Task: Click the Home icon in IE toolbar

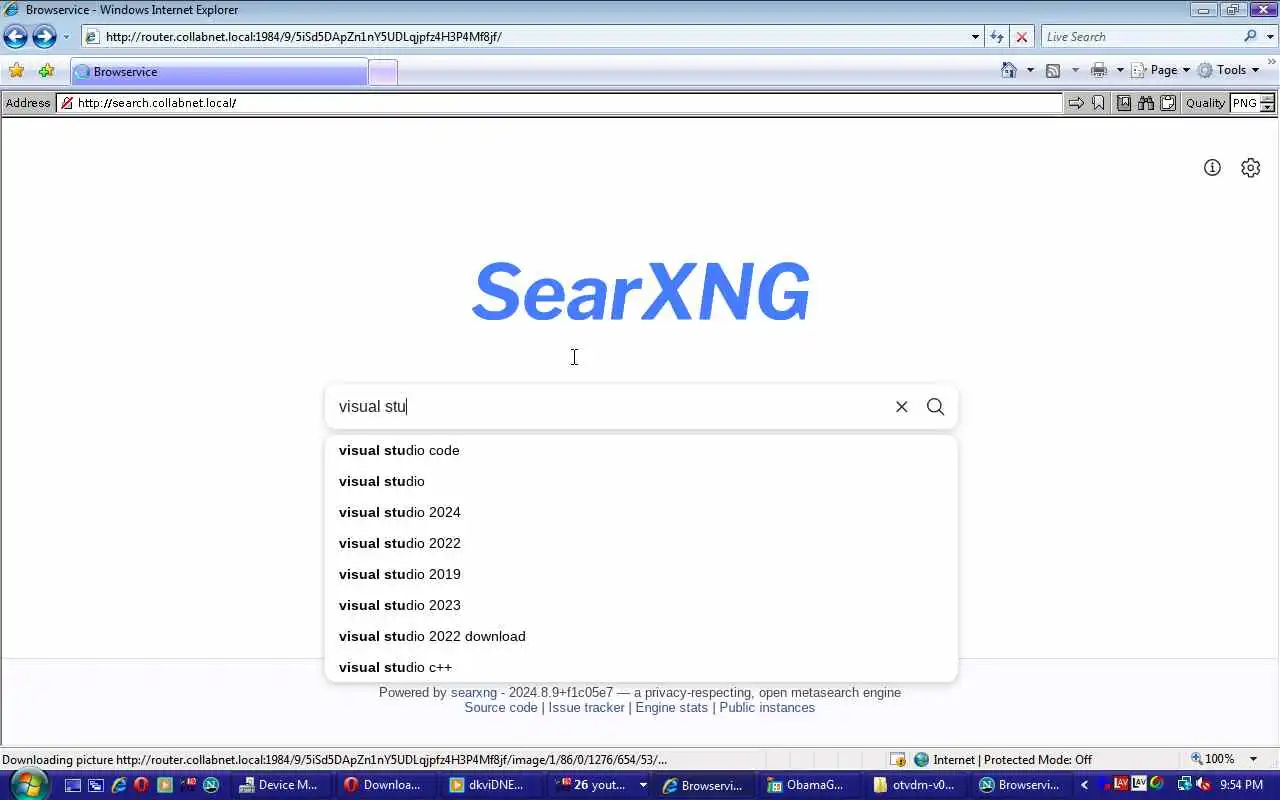Action: [1009, 70]
